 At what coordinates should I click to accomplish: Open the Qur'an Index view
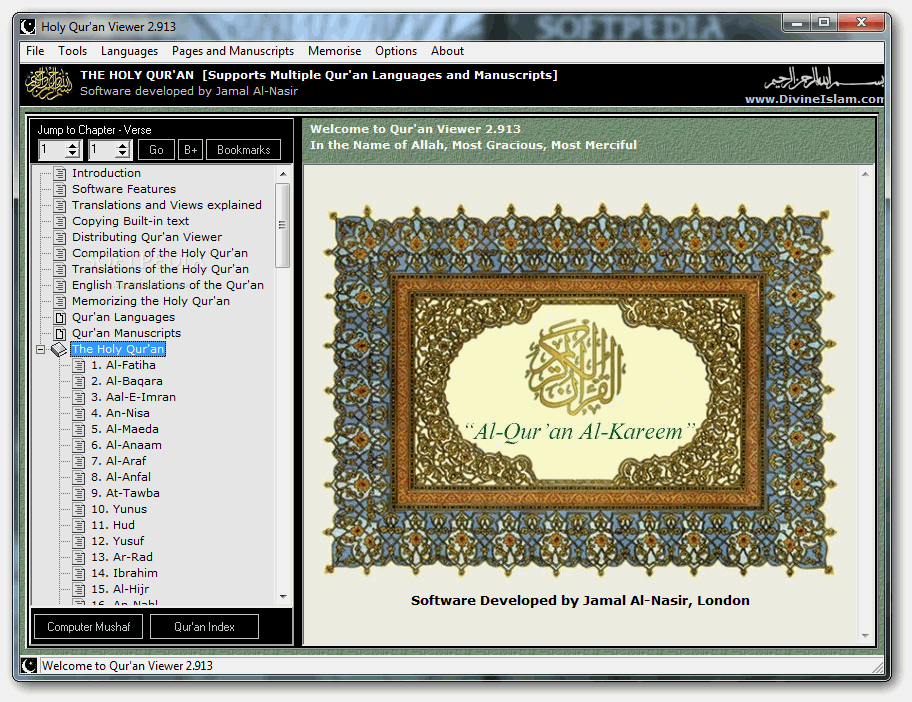(x=203, y=626)
